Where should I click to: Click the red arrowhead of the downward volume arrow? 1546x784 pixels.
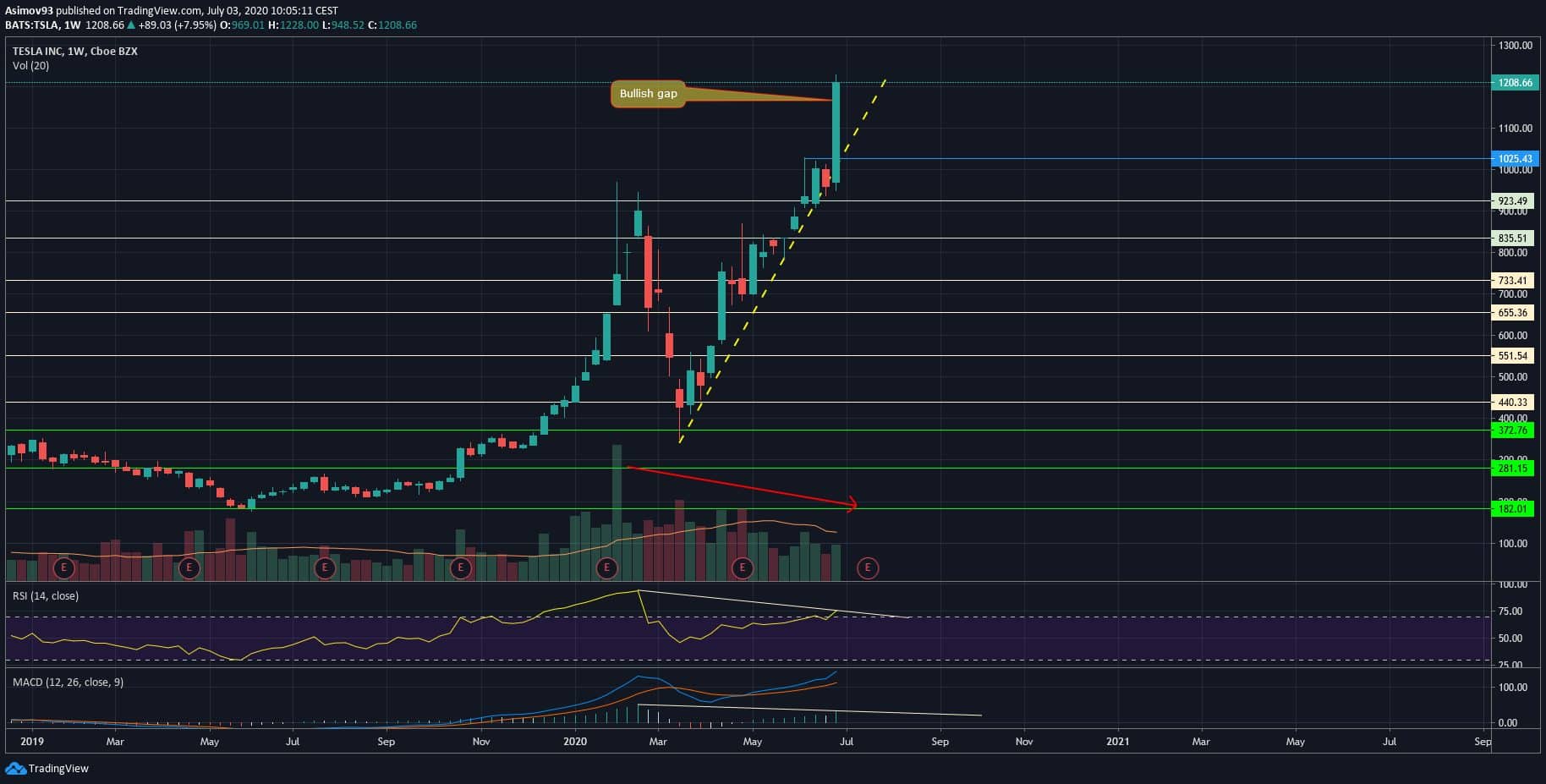click(852, 505)
